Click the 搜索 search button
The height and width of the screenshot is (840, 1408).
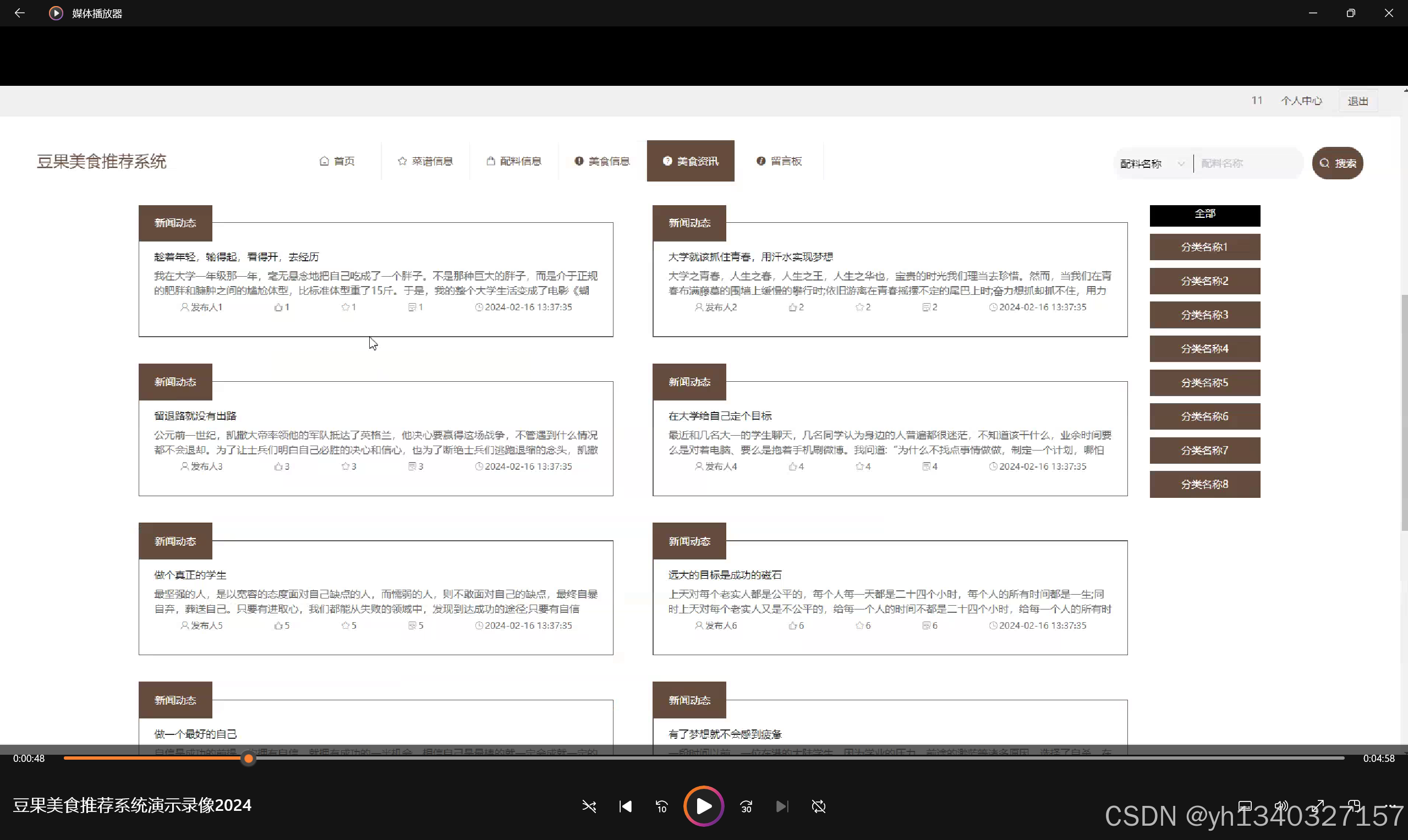1338,163
